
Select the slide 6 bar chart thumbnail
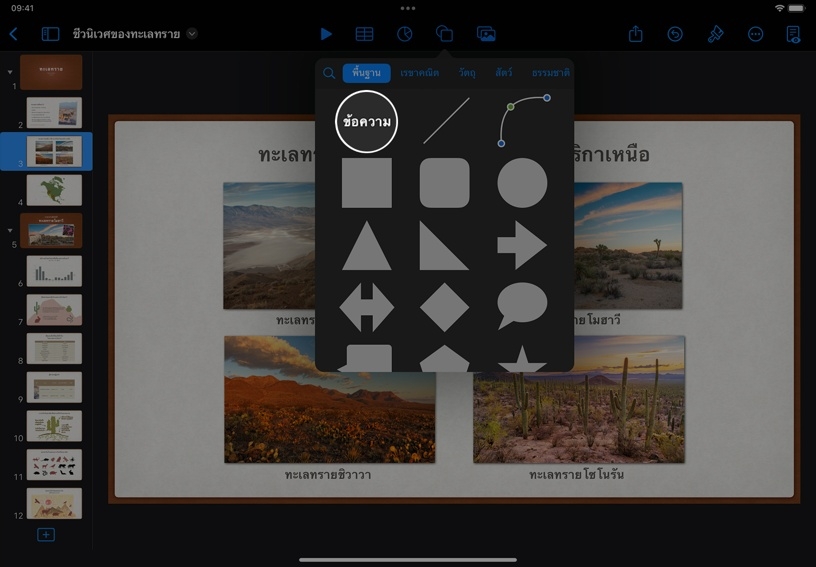pos(54,271)
